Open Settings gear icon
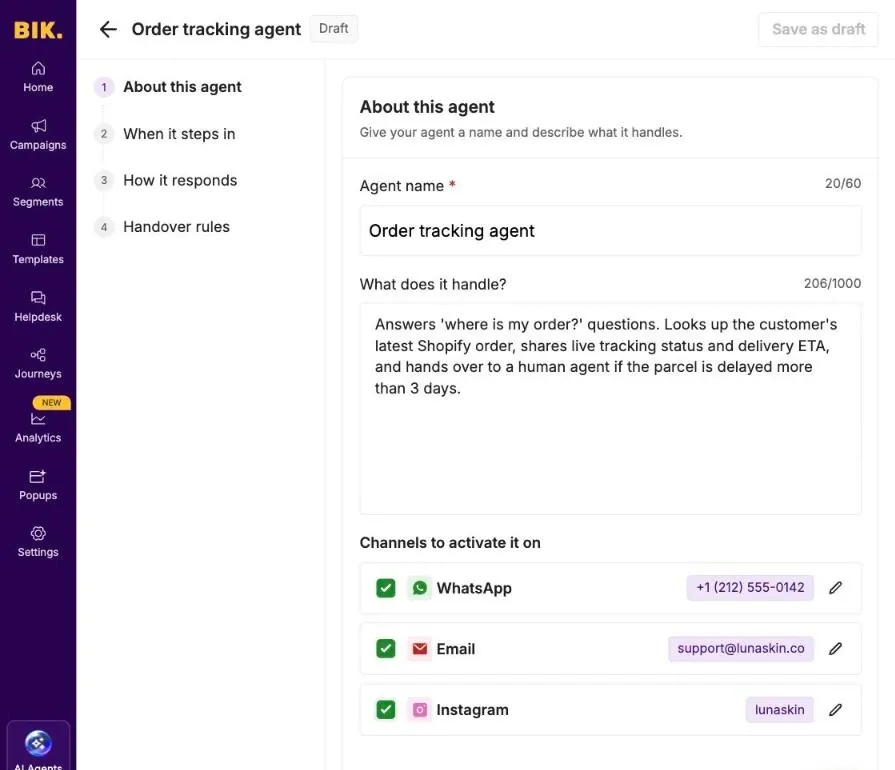This screenshot has height=770, width=895. 38,533
